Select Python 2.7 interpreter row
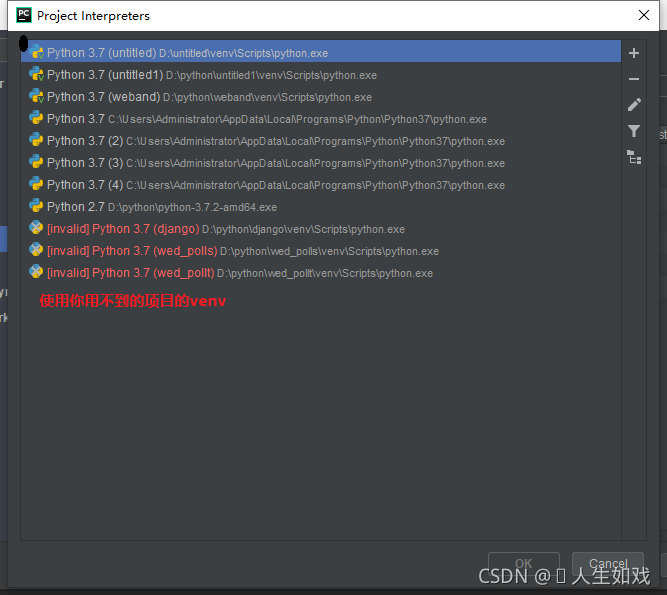The image size is (667, 595). click(321, 207)
